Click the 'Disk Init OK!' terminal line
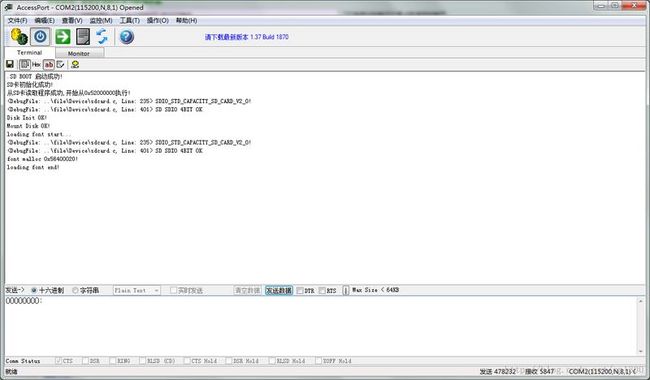This screenshot has width=650, height=380. coord(27,118)
